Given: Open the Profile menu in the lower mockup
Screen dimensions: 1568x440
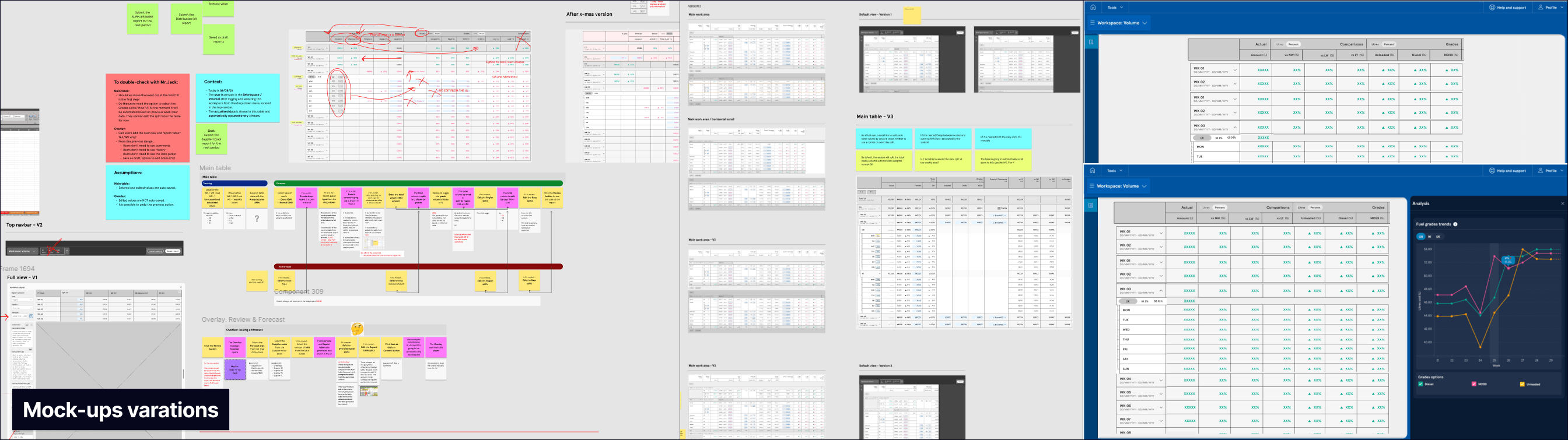Looking at the screenshot, I should coord(1550,171).
